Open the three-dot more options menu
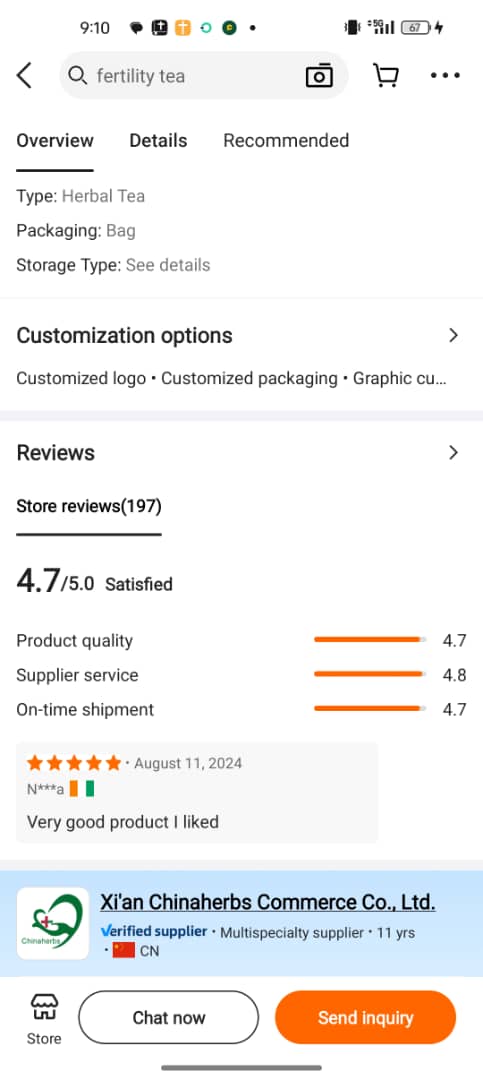Image resolution: width=483 pixels, height=1080 pixels. (445, 75)
